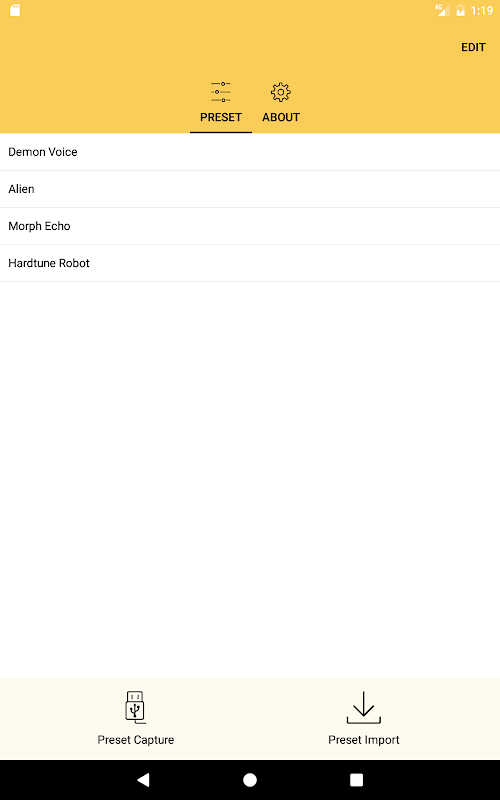Tap the 1:19 clock in status bar
The width and height of the screenshot is (500, 800).
(x=482, y=10)
